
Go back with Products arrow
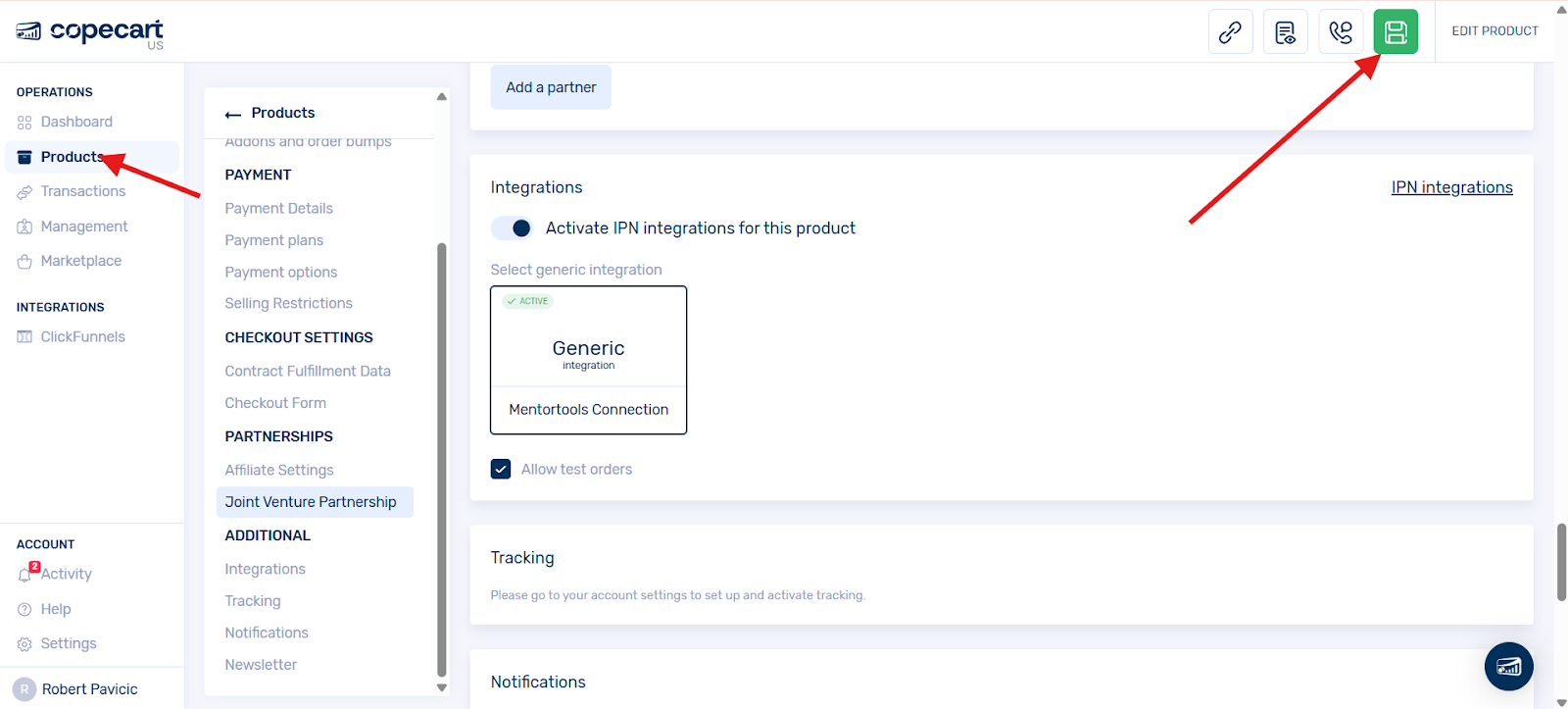point(233,114)
